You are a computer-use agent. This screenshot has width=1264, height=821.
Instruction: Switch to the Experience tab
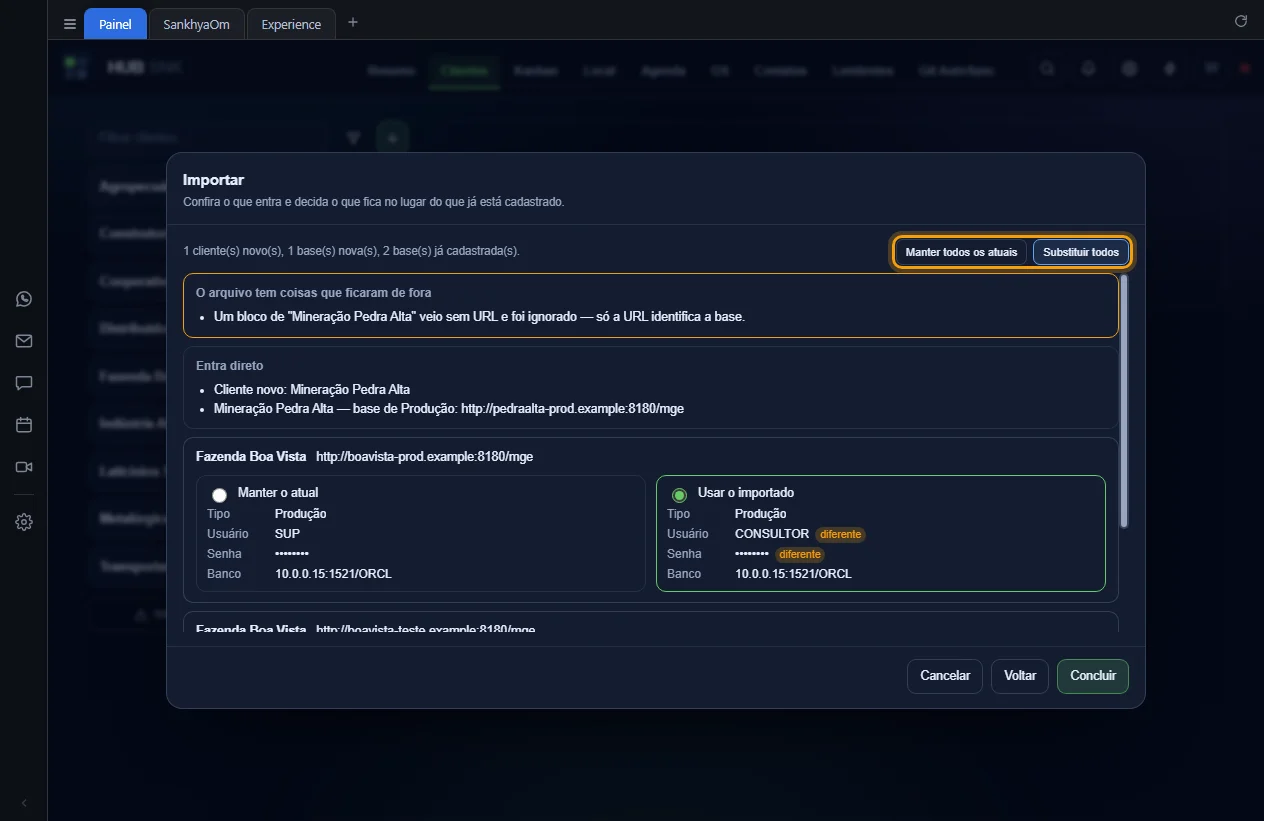tap(291, 24)
